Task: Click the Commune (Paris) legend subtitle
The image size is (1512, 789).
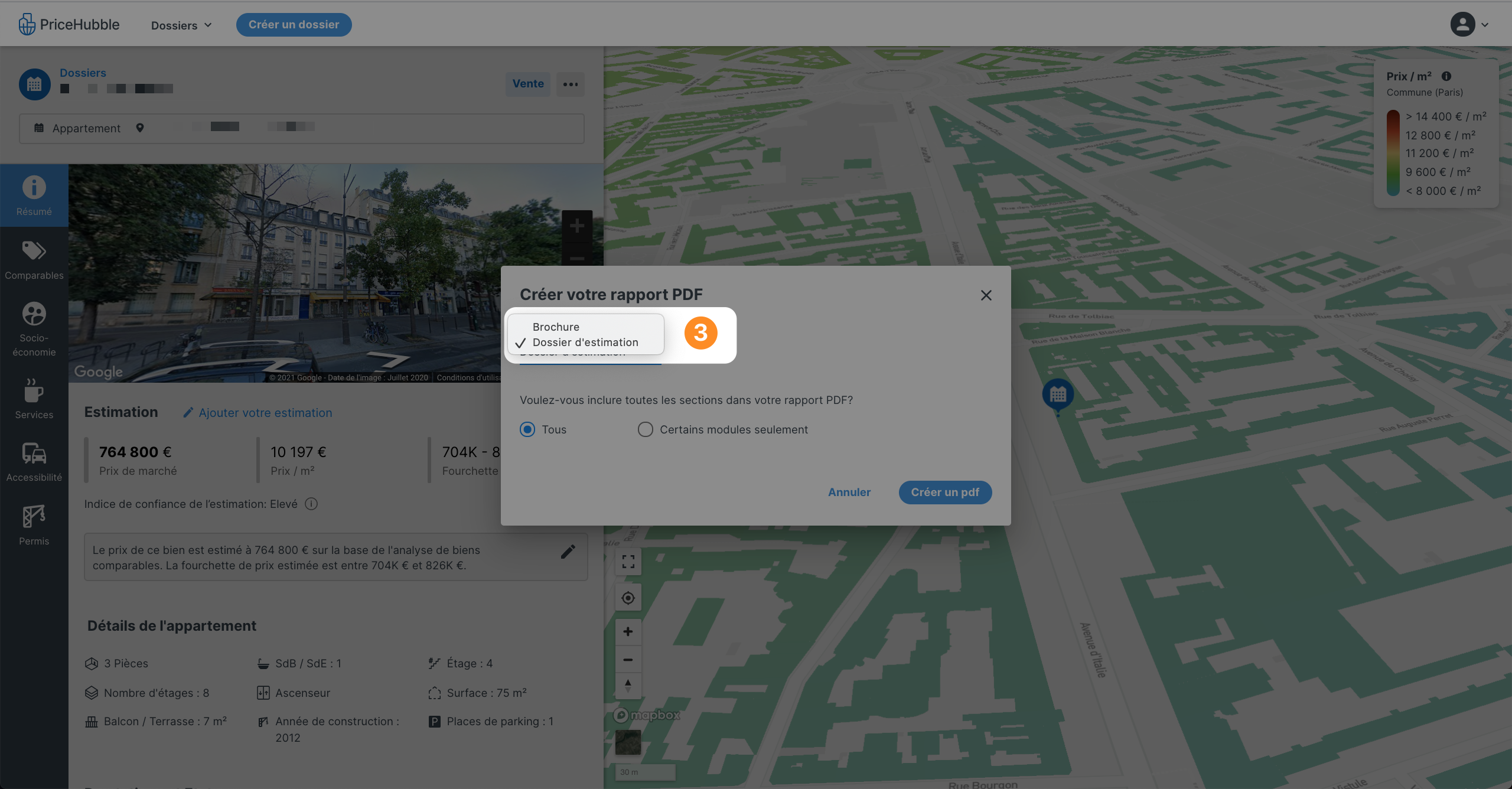Action: tap(1425, 93)
